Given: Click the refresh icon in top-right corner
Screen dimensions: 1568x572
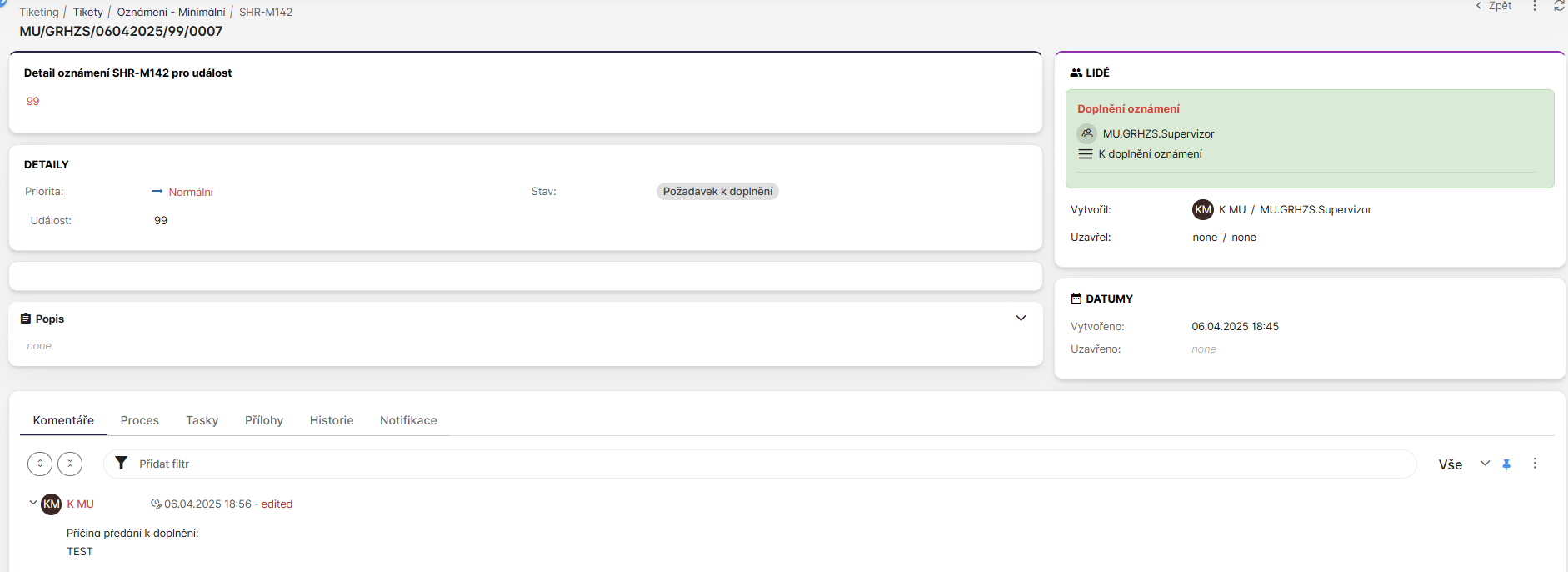Looking at the screenshot, I should [x=1559, y=6].
